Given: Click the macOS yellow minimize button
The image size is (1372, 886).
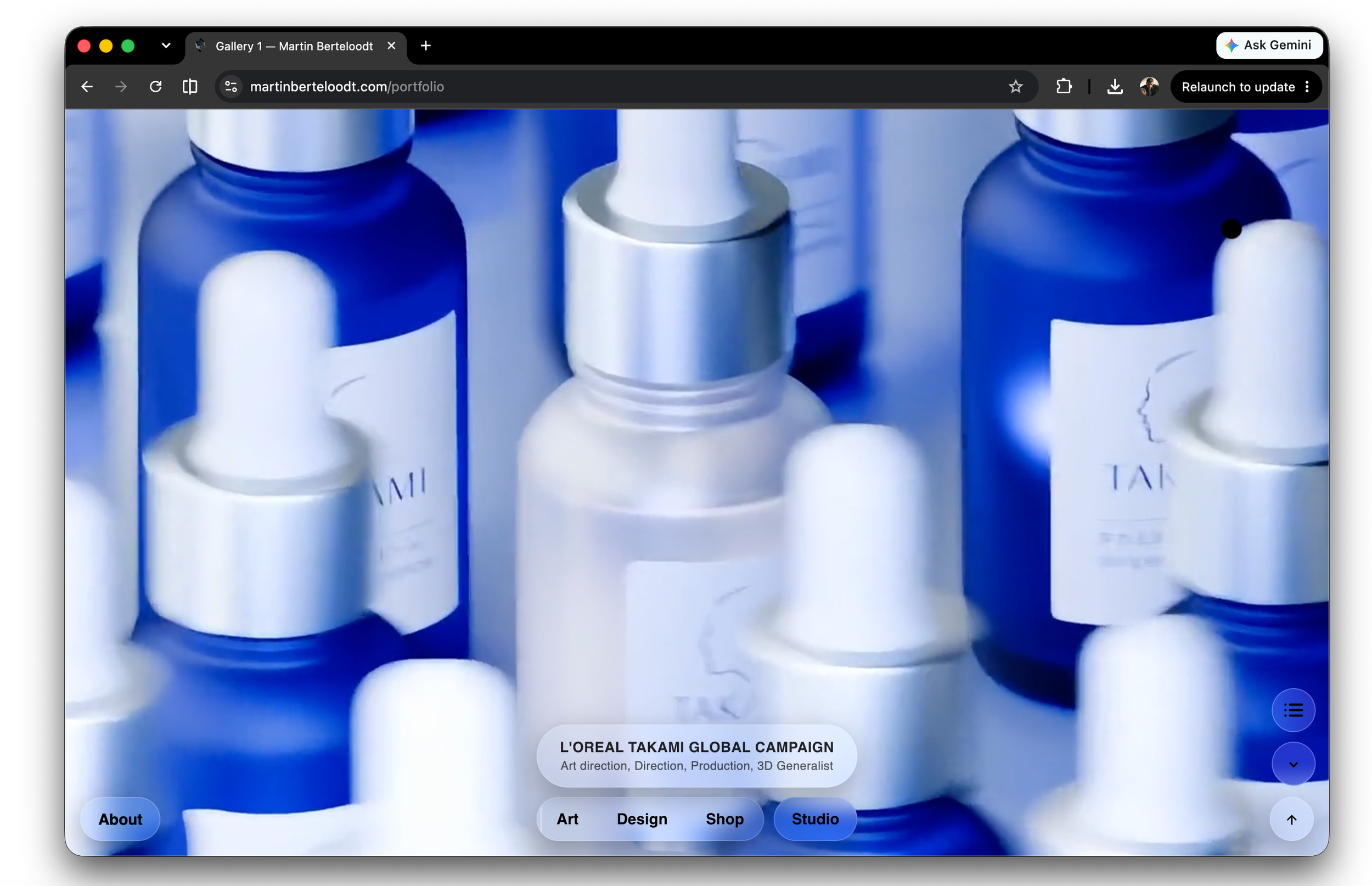Looking at the screenshot, I should click(x=106, y=46).
